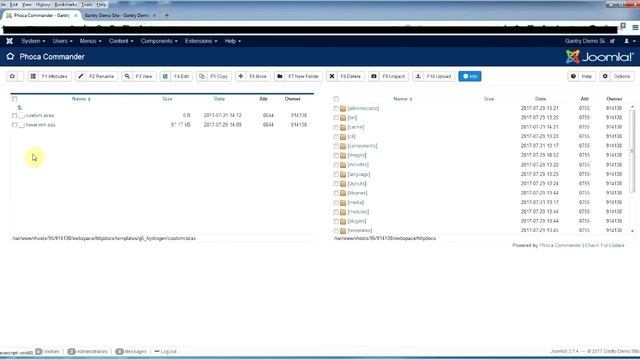Expand the Components dropdown menu
Viewport: 640px width, 360px height.
click(159, 41)
